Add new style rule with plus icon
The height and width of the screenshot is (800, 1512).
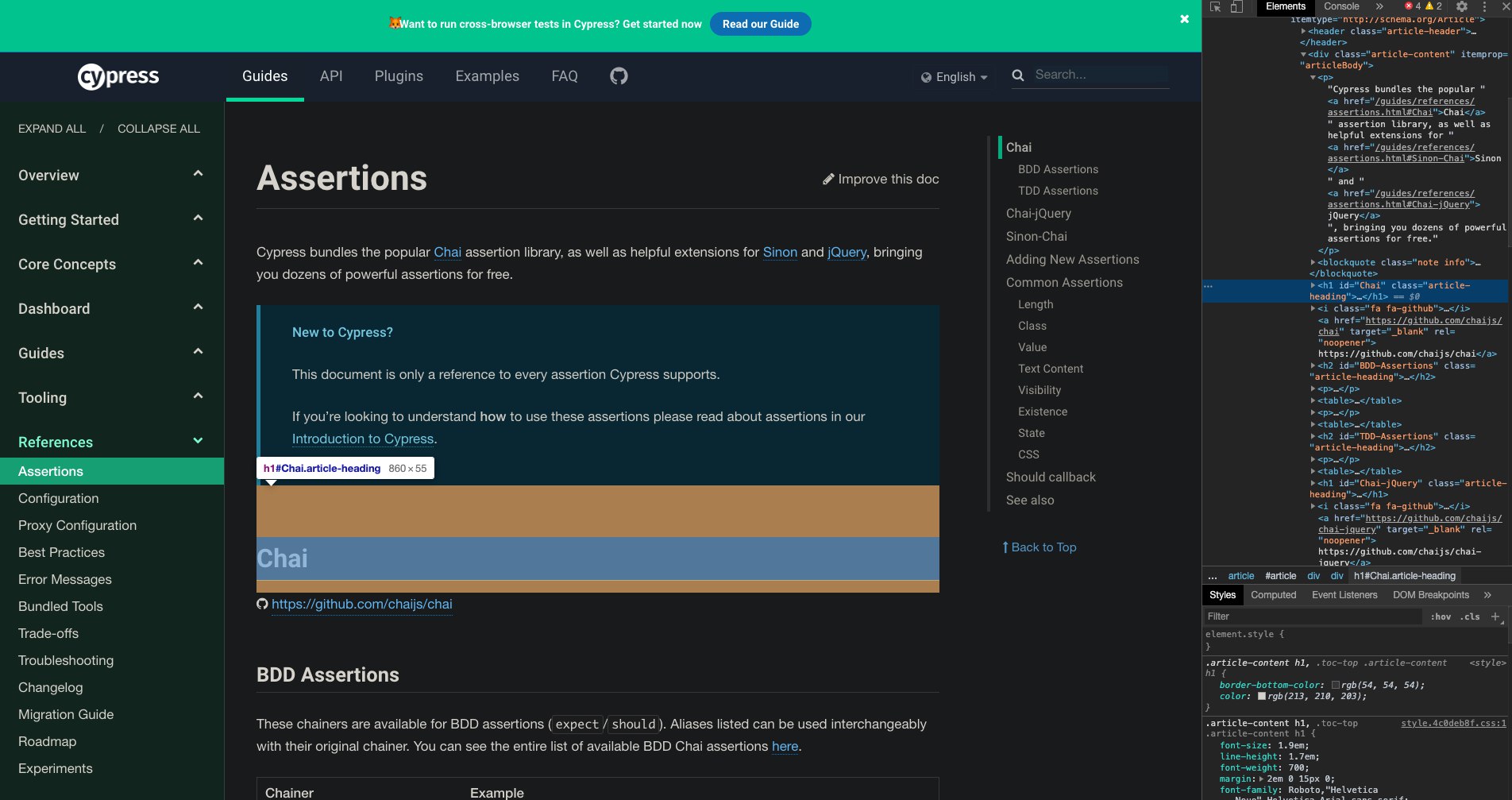tap(1495, 616)
